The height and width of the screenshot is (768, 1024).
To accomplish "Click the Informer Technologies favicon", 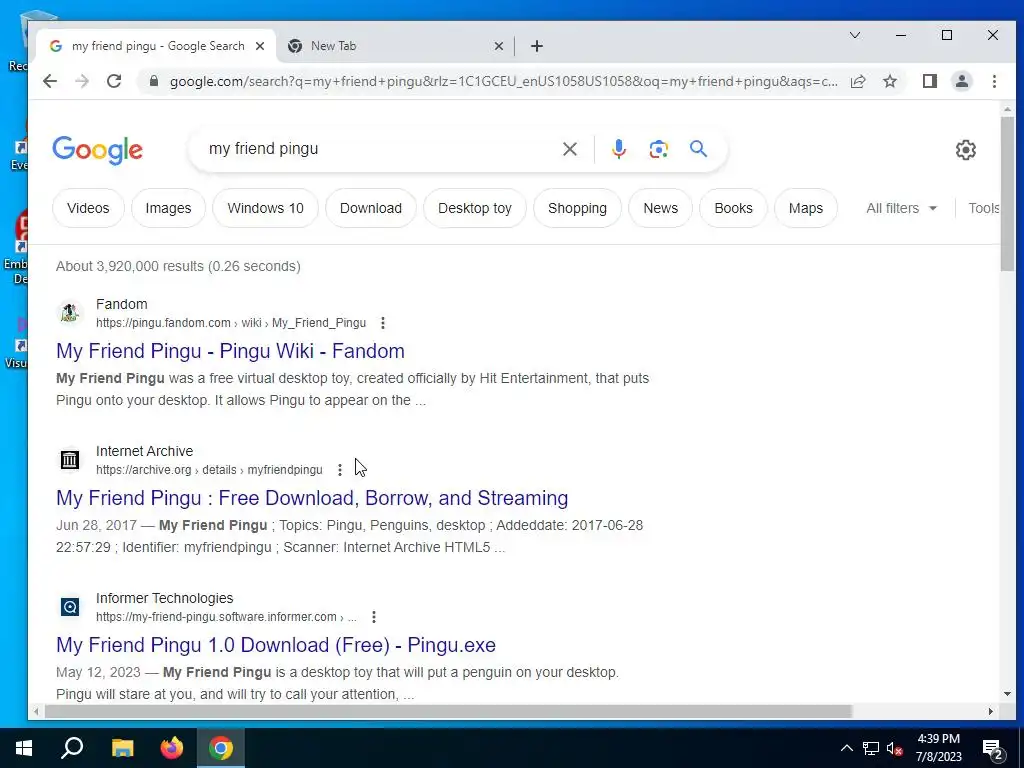I will (x=70, y=607).
